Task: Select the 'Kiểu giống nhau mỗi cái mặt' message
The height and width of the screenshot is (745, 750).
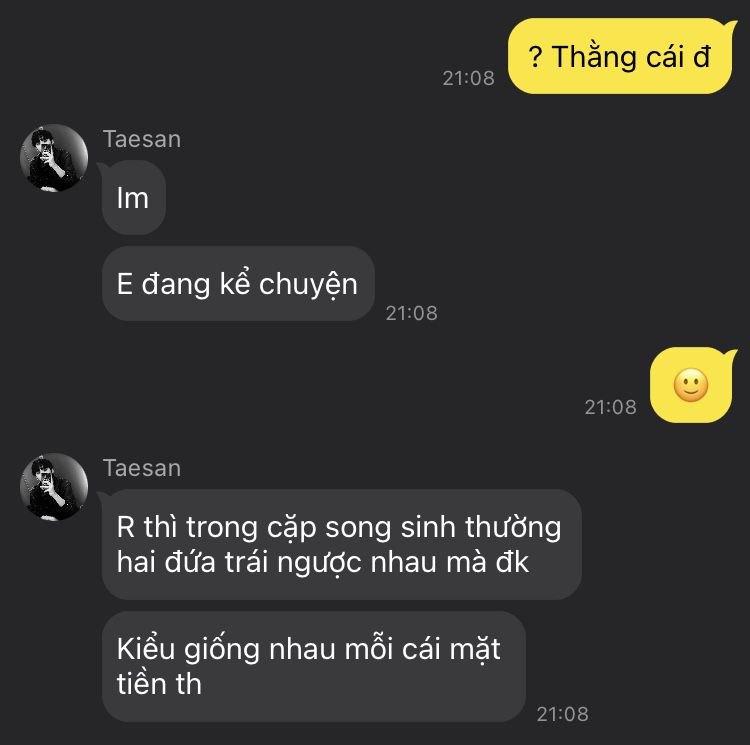Action: pyautogui.click(x=314, y=666)
